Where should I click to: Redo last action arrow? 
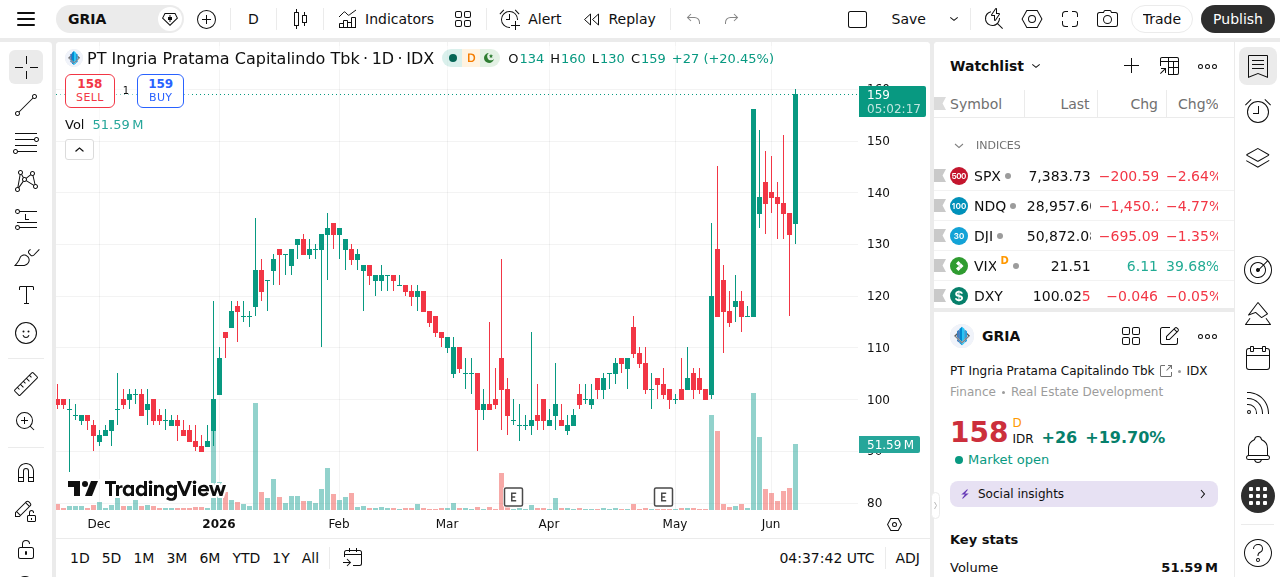[731, 19]
